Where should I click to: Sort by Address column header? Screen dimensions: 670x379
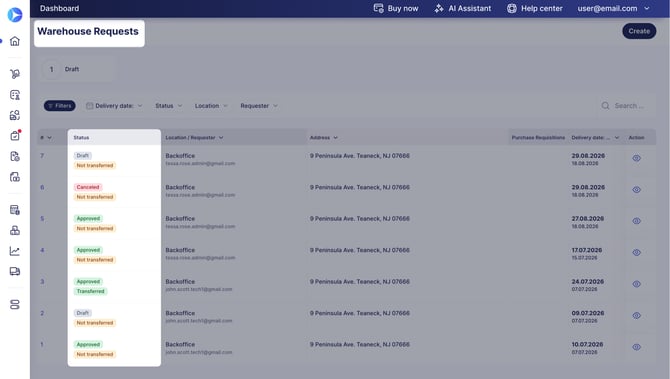[x=323, y=138]
